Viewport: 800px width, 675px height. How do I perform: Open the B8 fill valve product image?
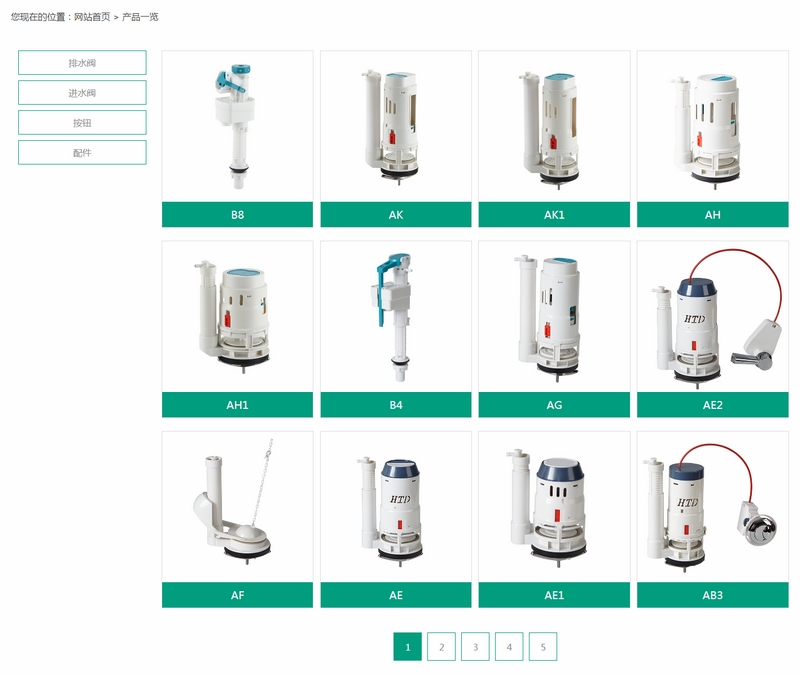tap(237, 126)
